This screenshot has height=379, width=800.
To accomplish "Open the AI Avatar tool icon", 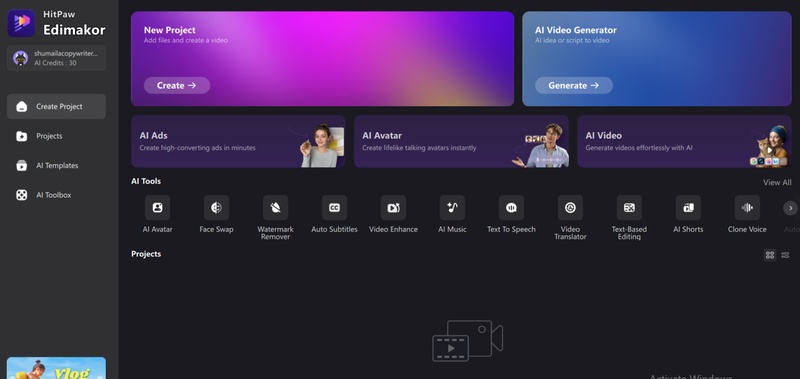I will tap(157, 208).
